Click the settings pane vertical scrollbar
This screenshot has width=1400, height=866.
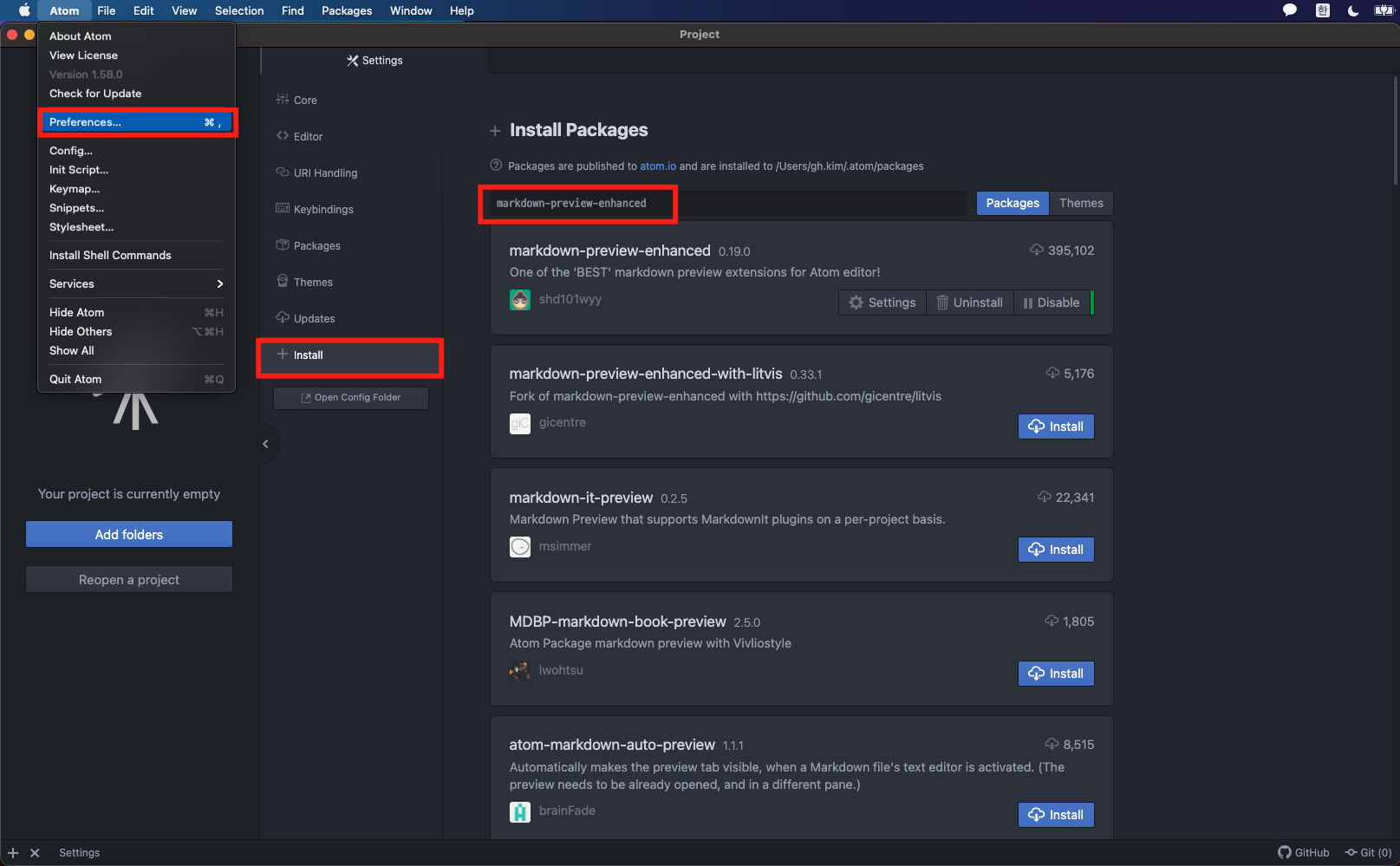[x=1395, y=130]
